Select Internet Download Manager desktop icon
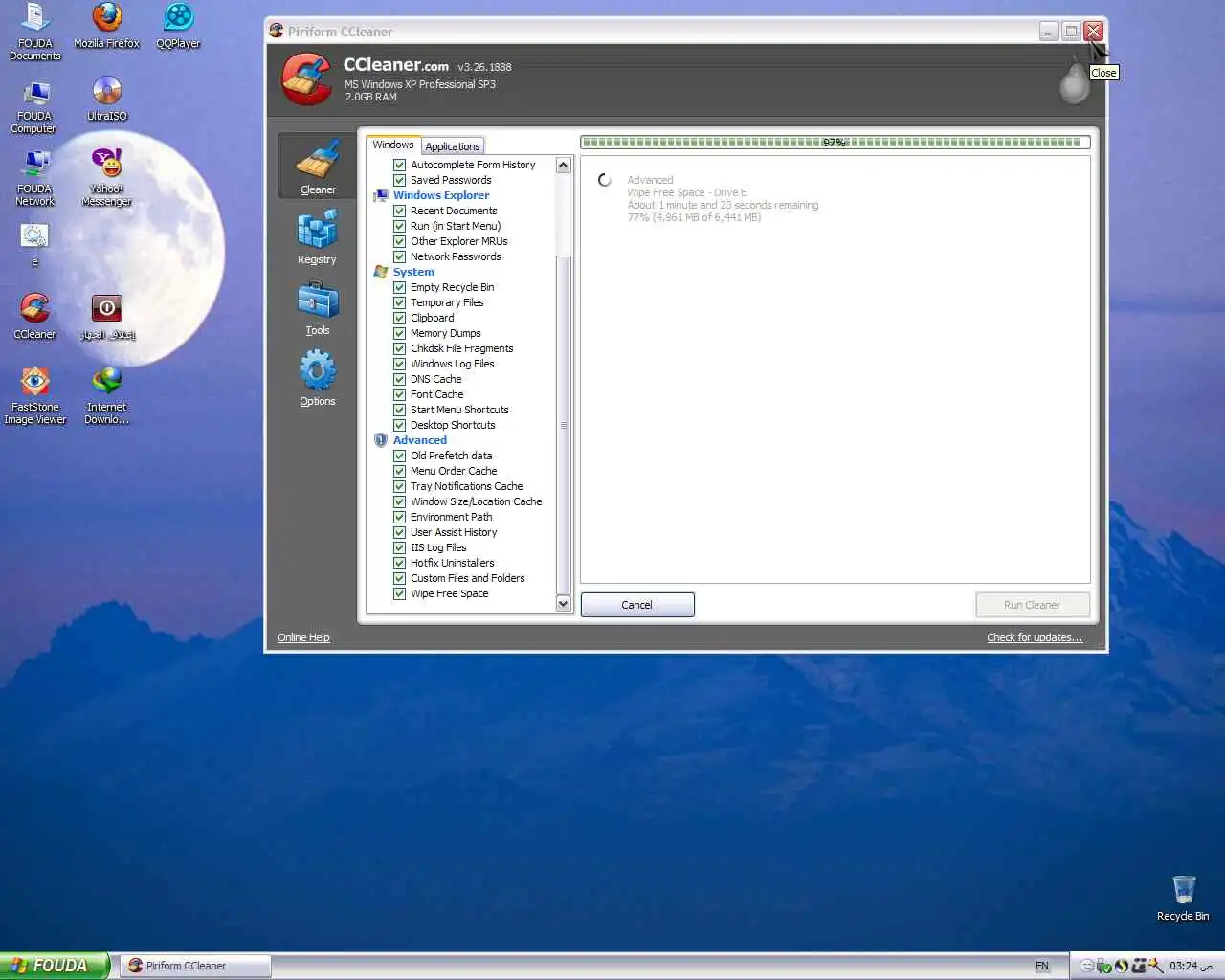Viewport: 1225px width, 980px height. pos(107,395)
